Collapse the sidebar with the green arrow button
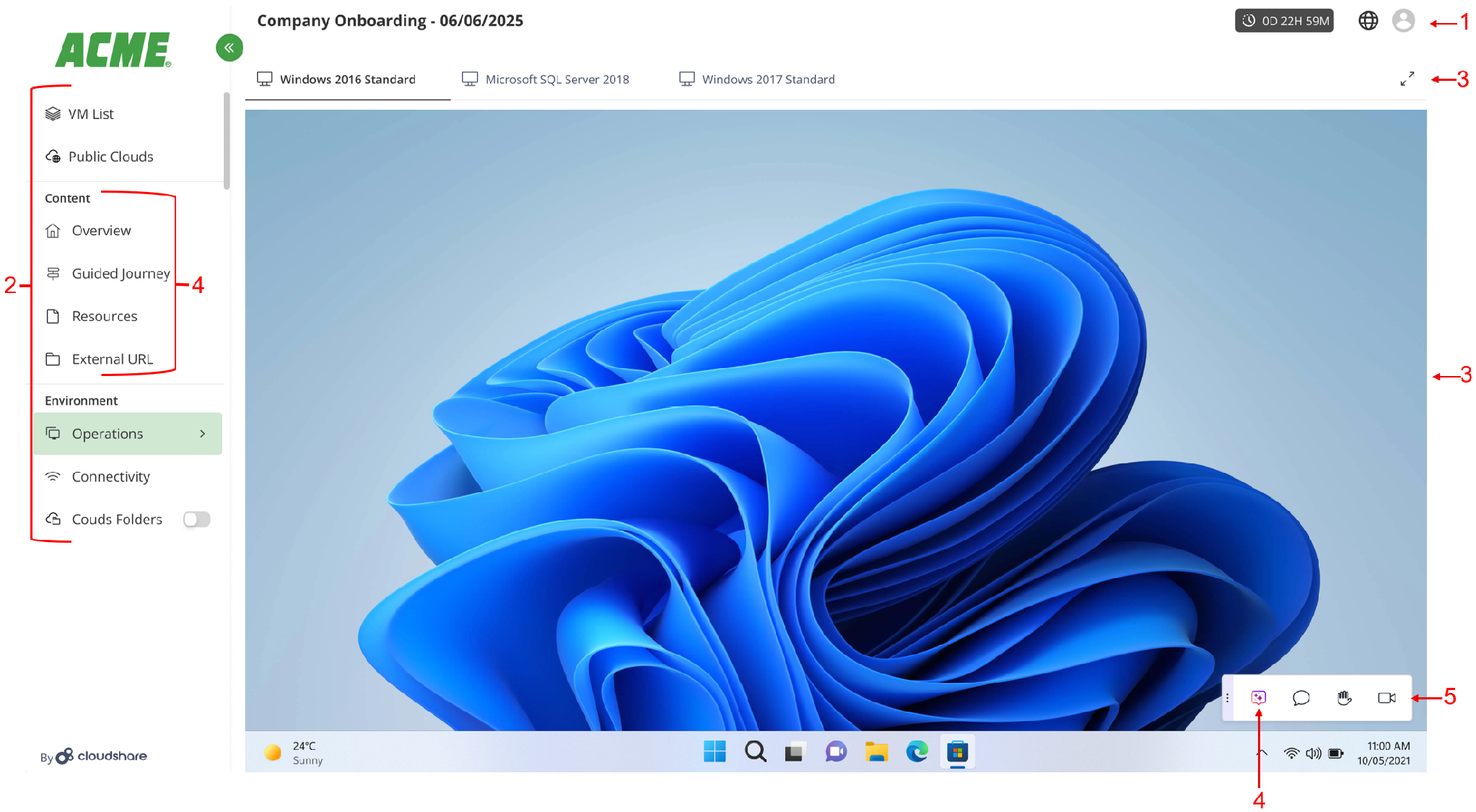The height and width of the screenshot is (812, 1476). click(x=229, y=48)
